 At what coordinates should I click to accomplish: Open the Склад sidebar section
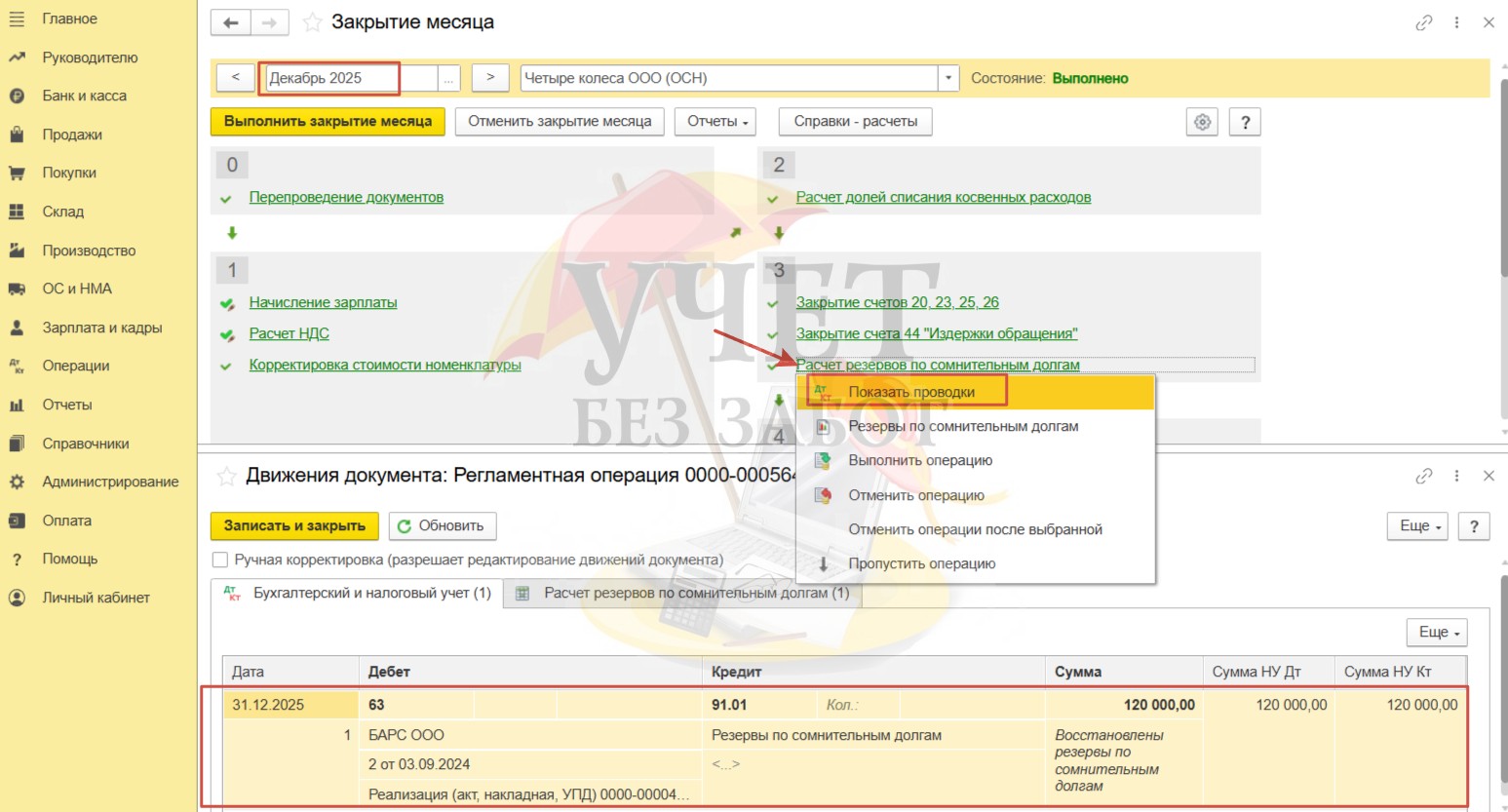point(62,212)
